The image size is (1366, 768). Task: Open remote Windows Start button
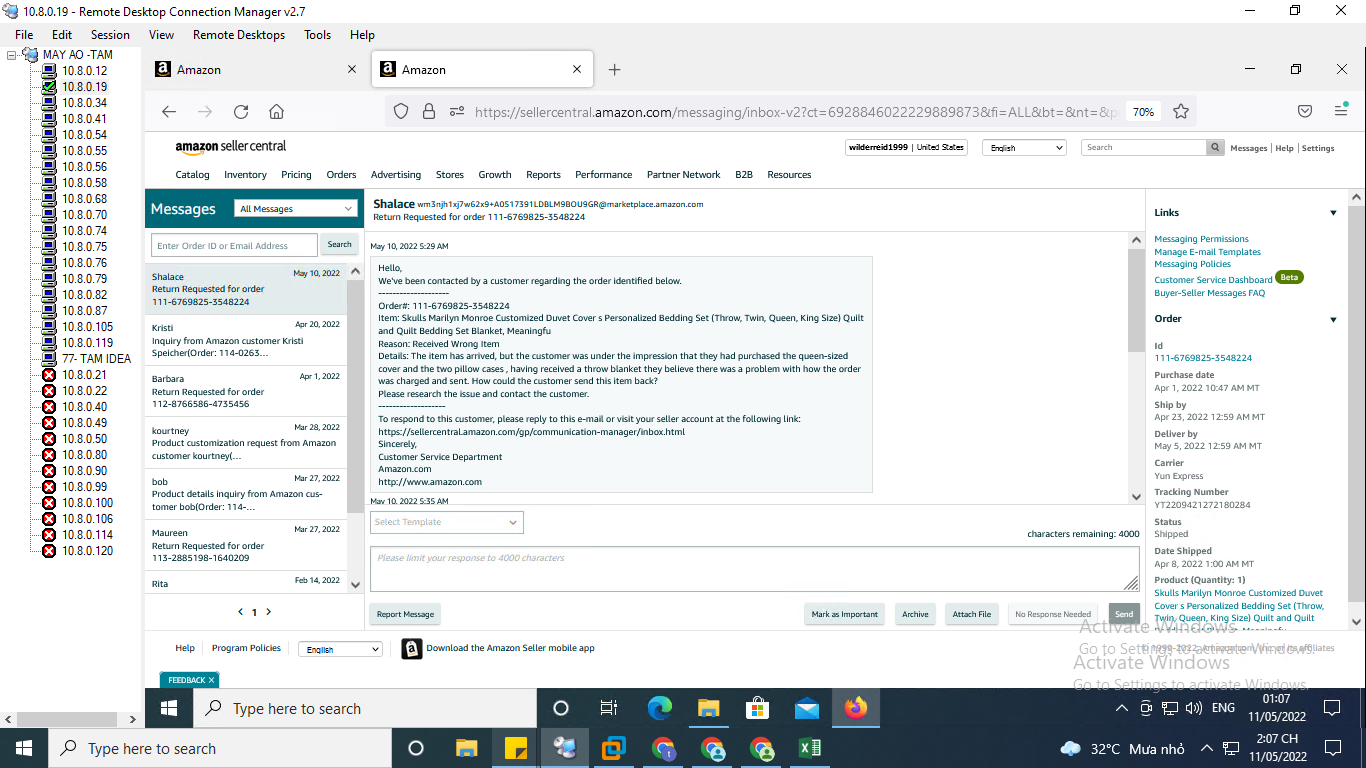168,708
